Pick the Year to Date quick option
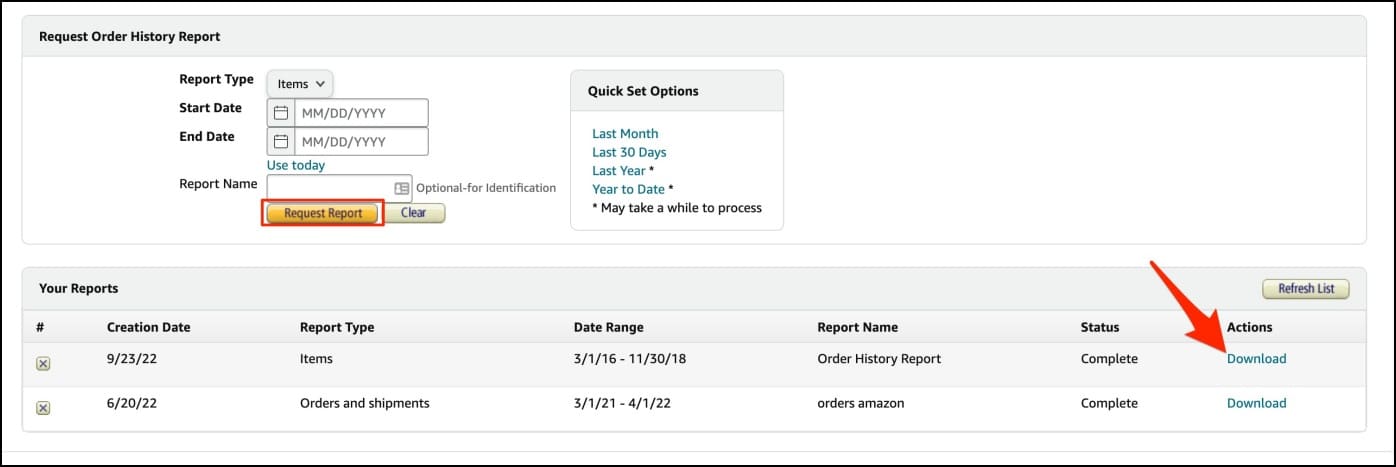 pos(628,189)
